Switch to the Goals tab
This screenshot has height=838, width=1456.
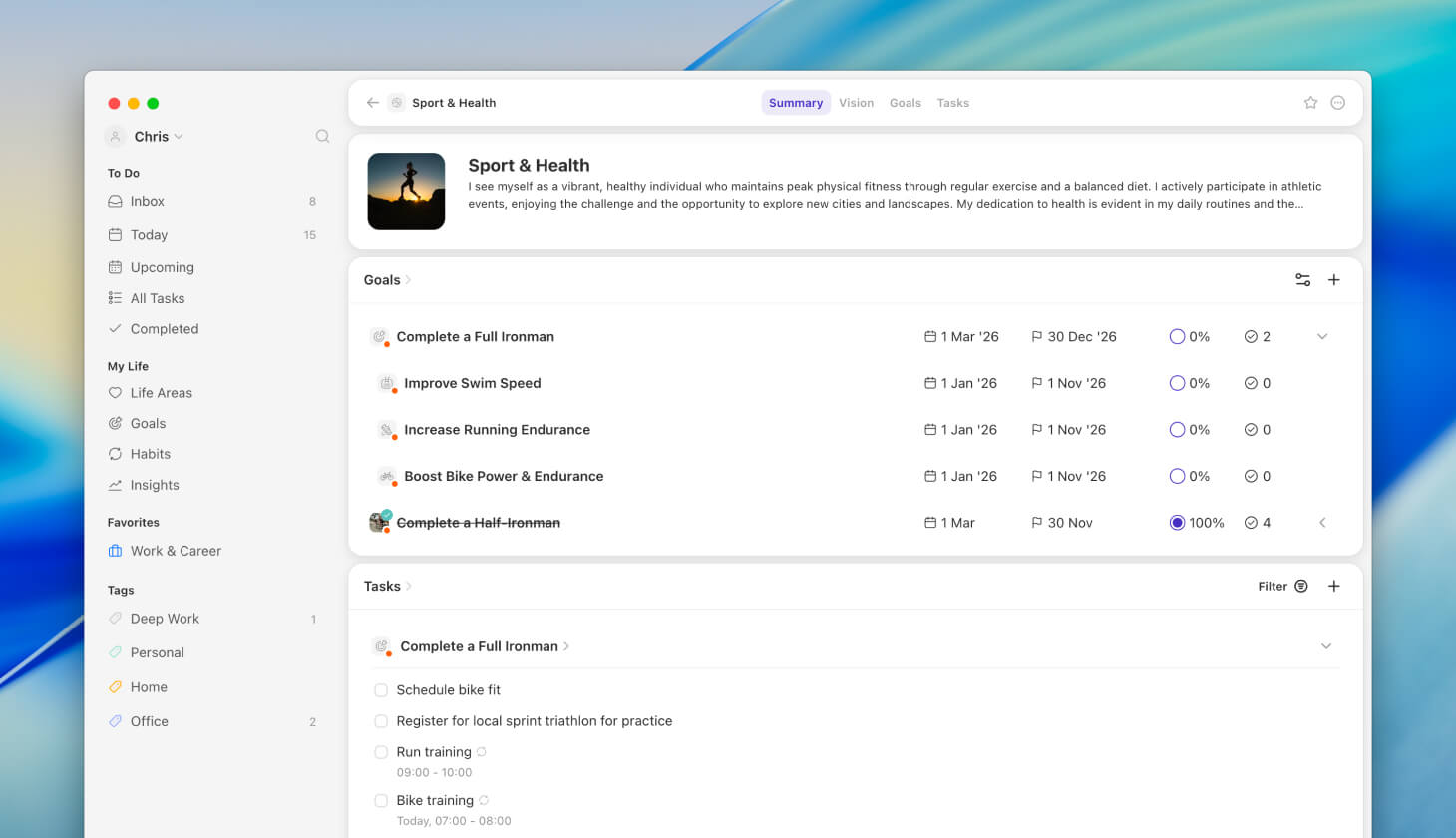click(x=906, y=103)
